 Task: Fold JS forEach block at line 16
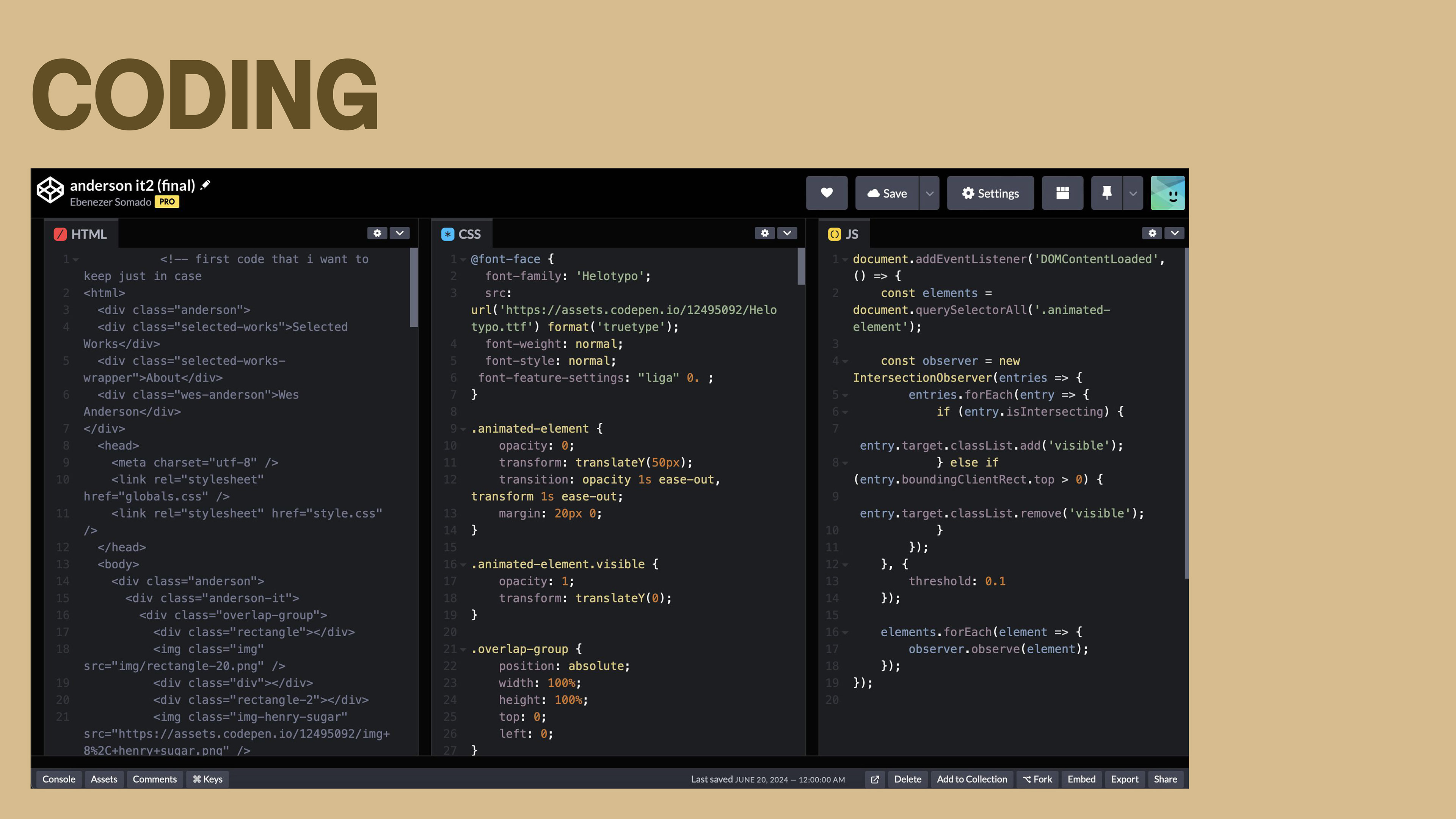coord(845,632)
